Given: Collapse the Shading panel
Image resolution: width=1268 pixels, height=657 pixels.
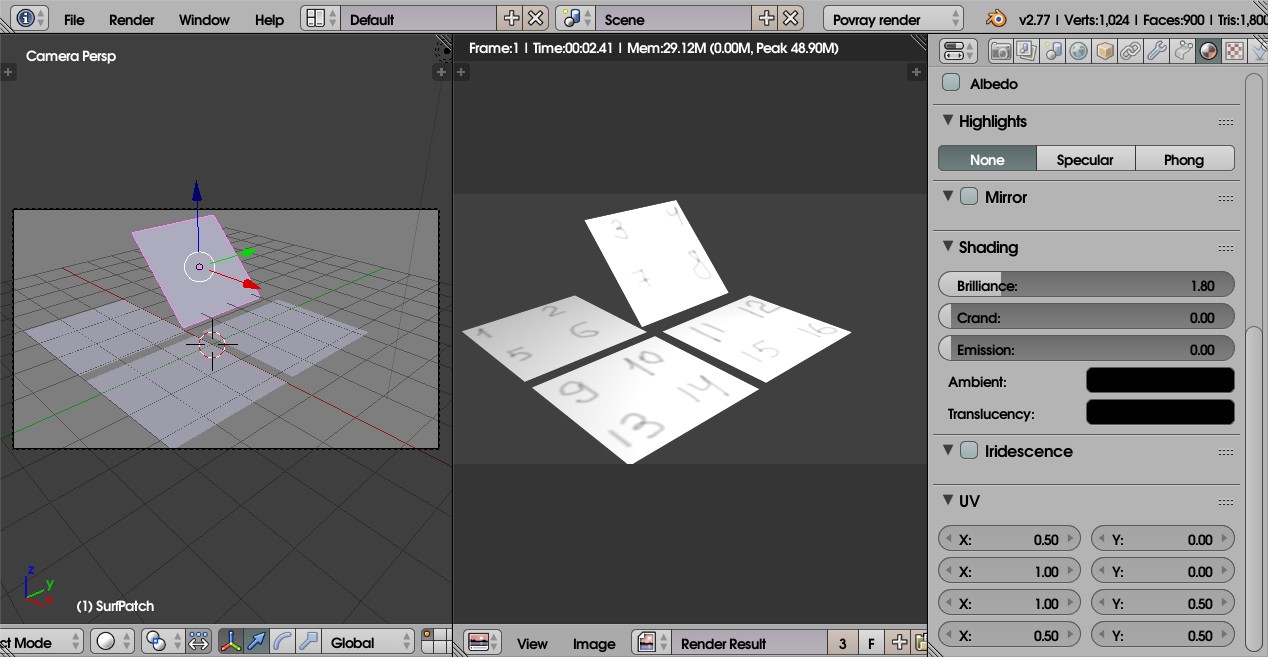Looking at the screenshot, I should [x=948, y=247].
